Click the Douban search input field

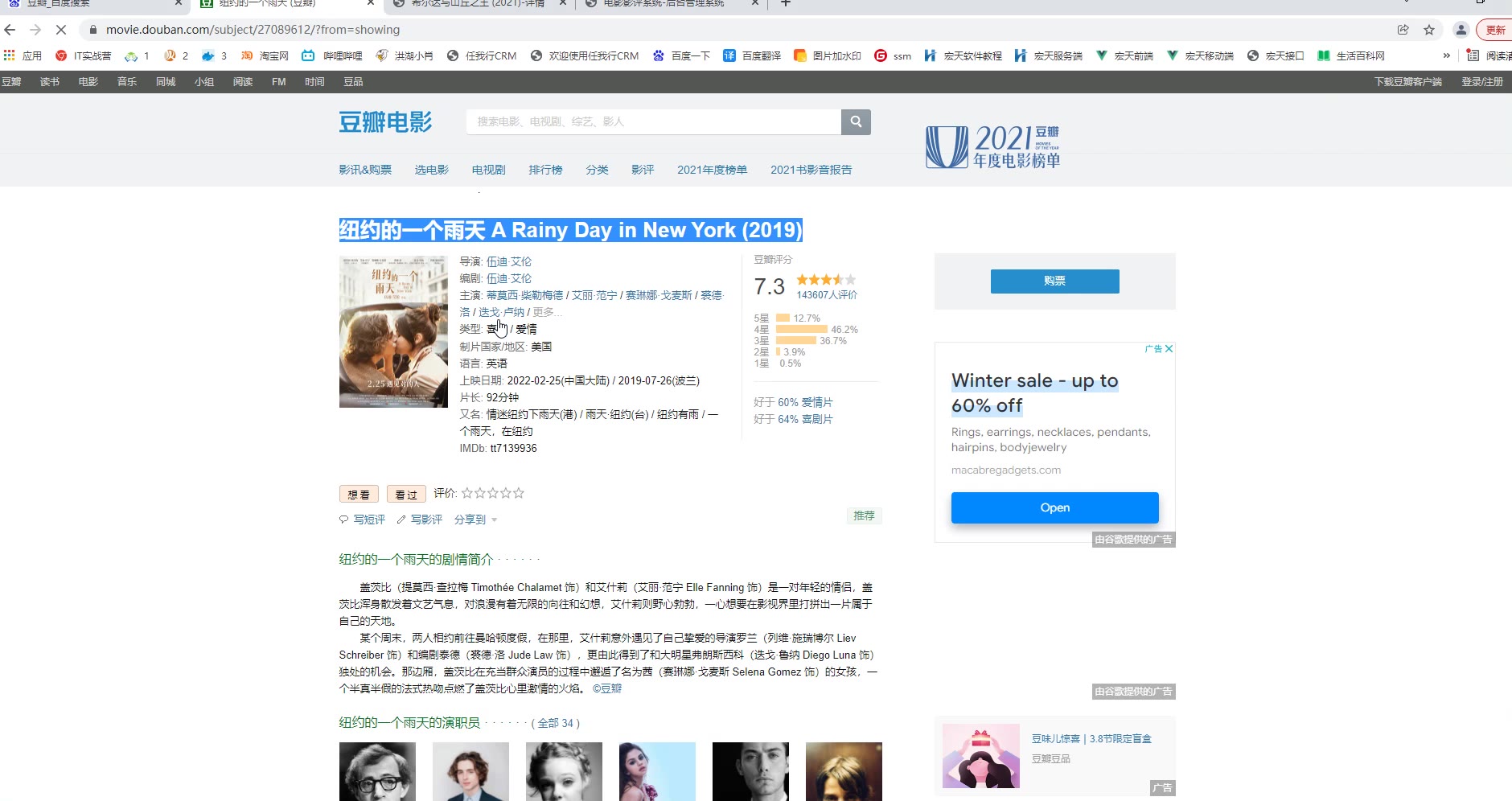coord(653,121)
